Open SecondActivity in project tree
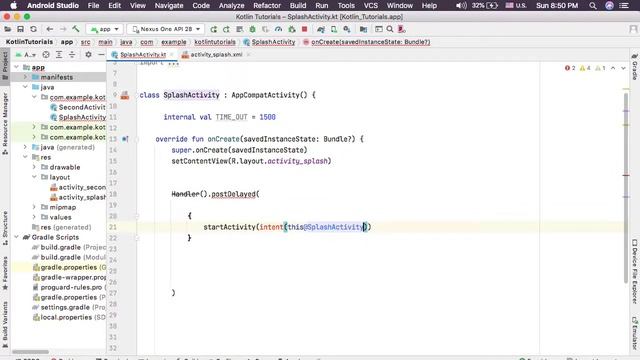Screen dimensions: 640x360 (x=78, y=107)
